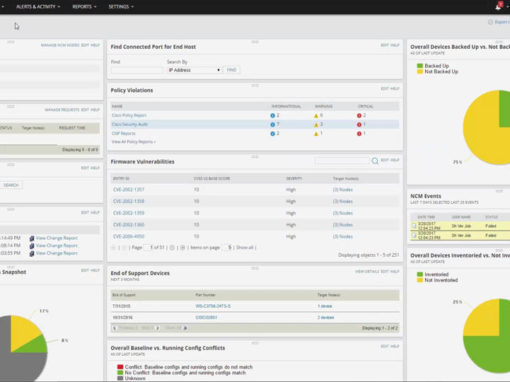The width and height of the screenshot is (510, 382).
Task: Click VIEW DETAILS in End of Support Devices
Action: [x=367, y=272]
